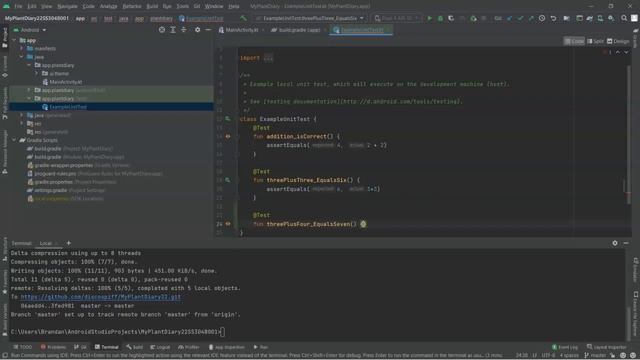Open terminal panel settings gear
This screenshot has width=640, height=360.
click(615, 243)
